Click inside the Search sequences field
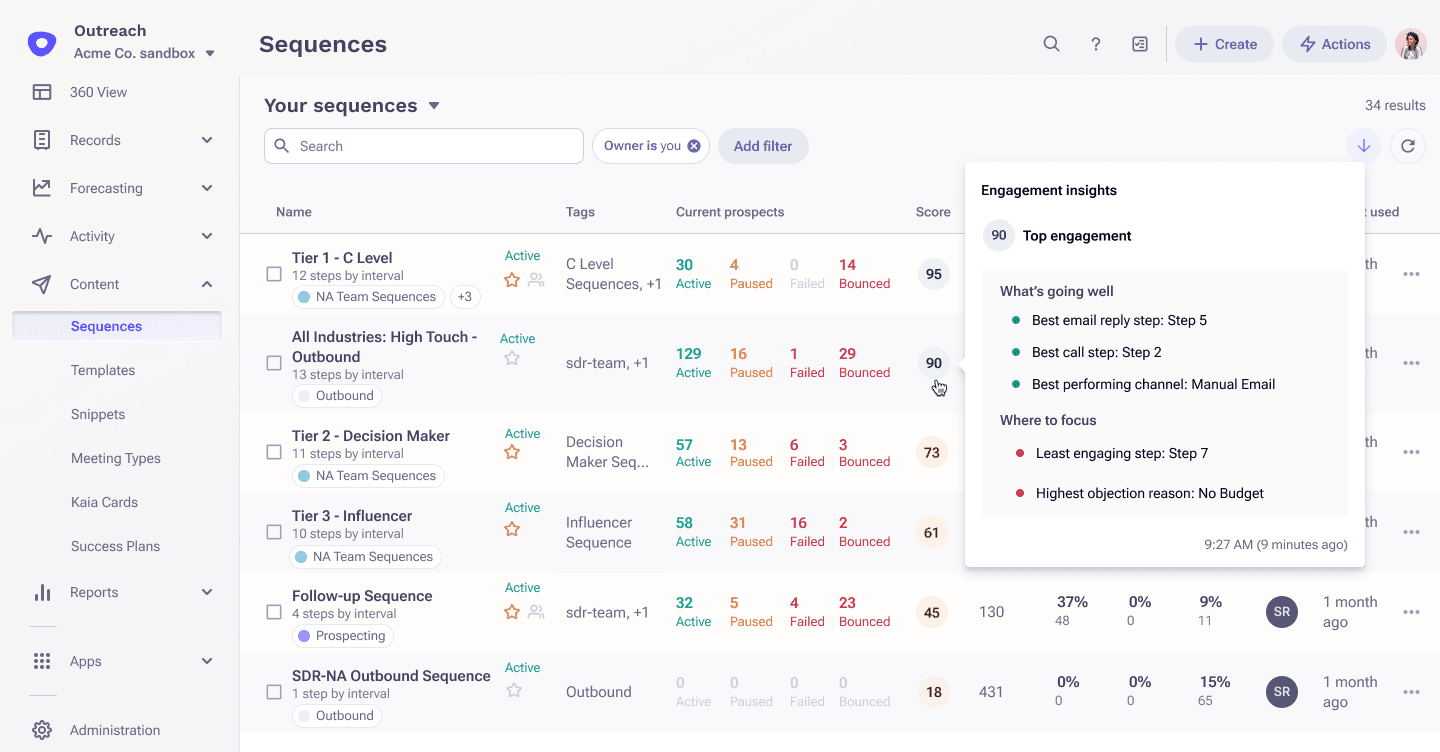Image resolution: width=1440 pixels, height=752 pixels. 424,146
